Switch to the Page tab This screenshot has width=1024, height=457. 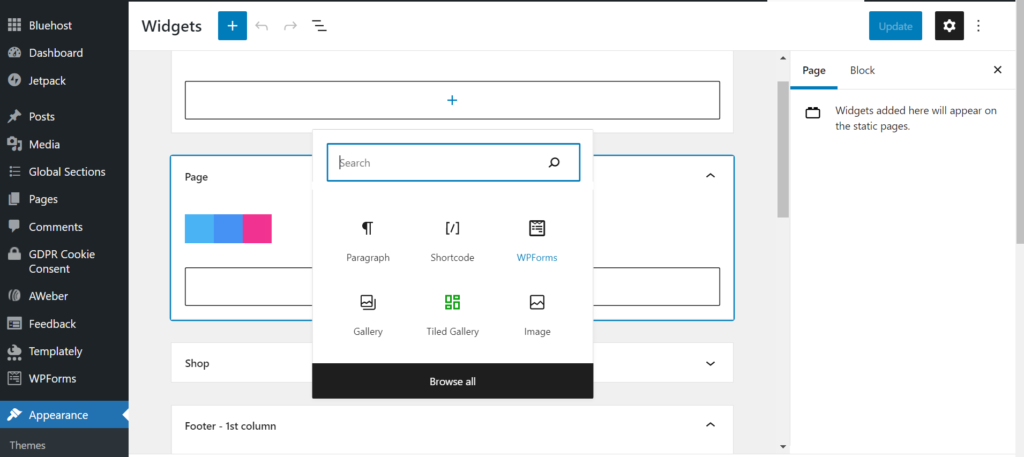[x=814, y=70]
